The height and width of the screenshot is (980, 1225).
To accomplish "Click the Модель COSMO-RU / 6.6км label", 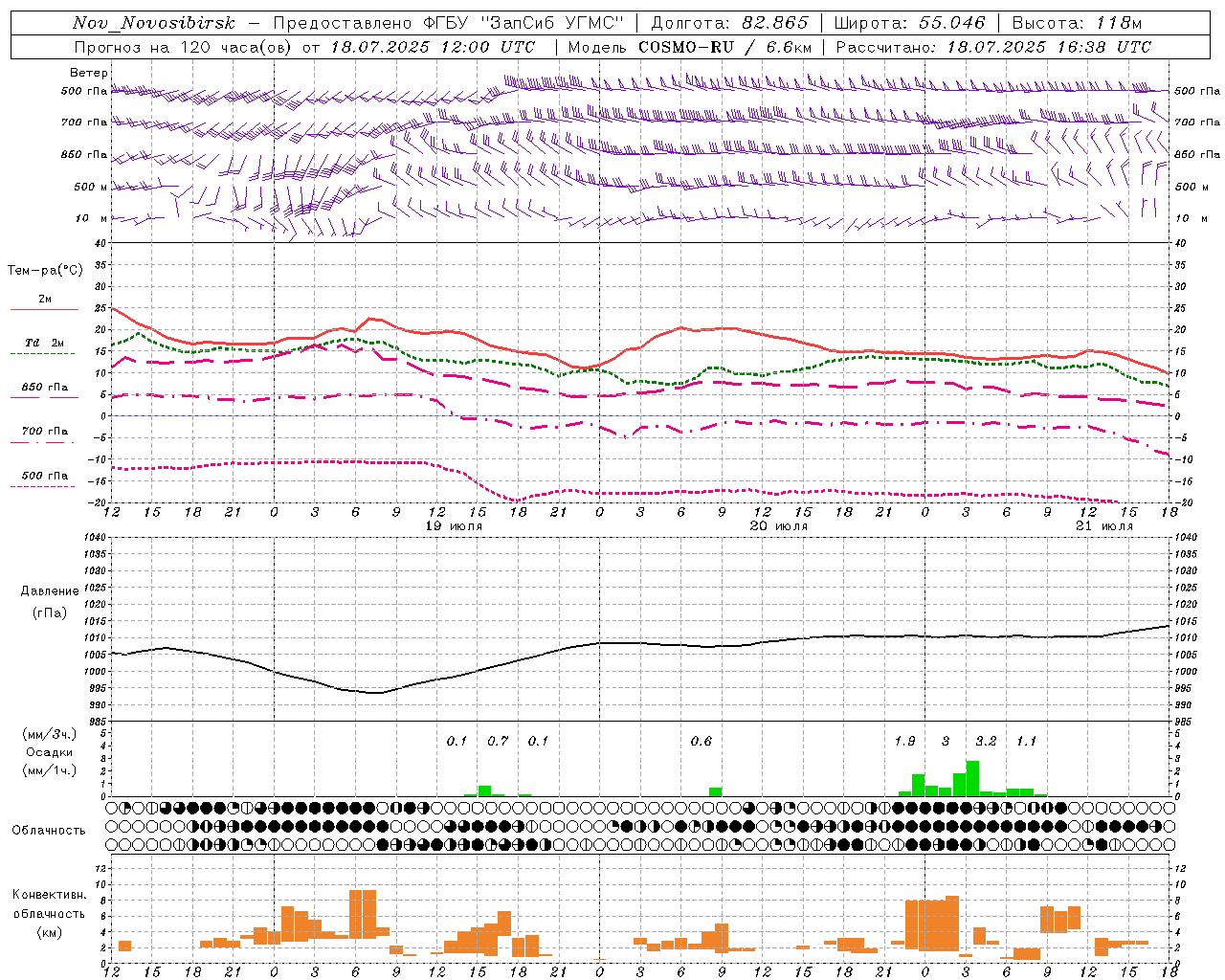I will tap(689, 47).
